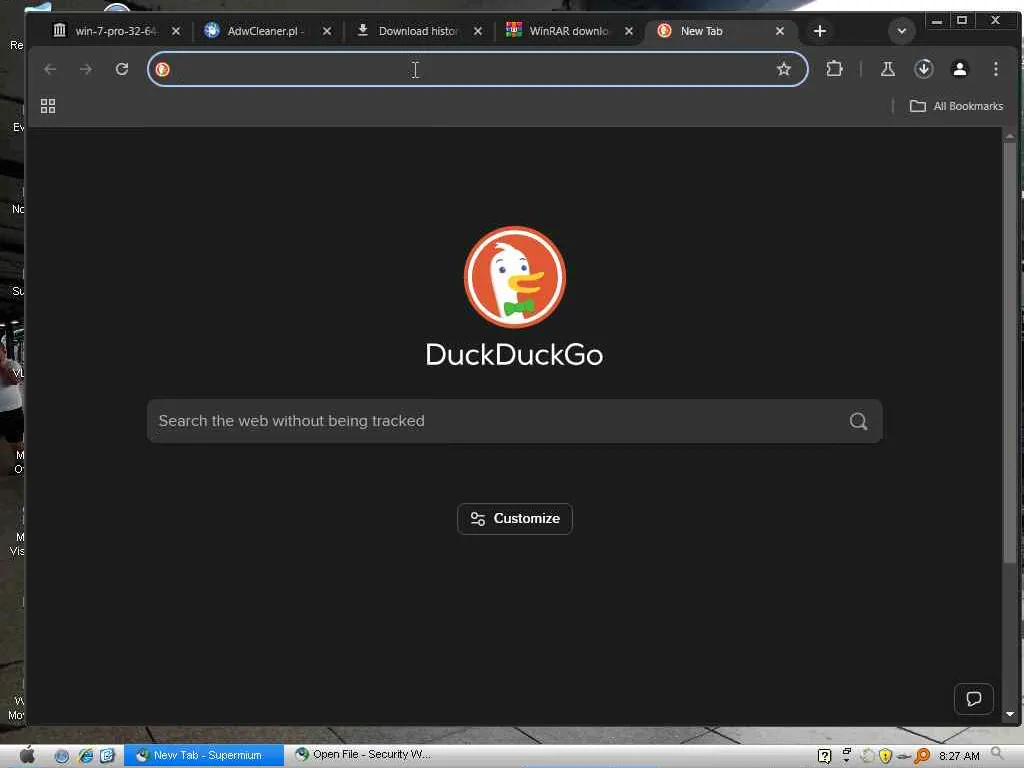Click the magnifier search submit icon
The height and width of the screenshot is (768, 1024).
(x=858, y=421)
